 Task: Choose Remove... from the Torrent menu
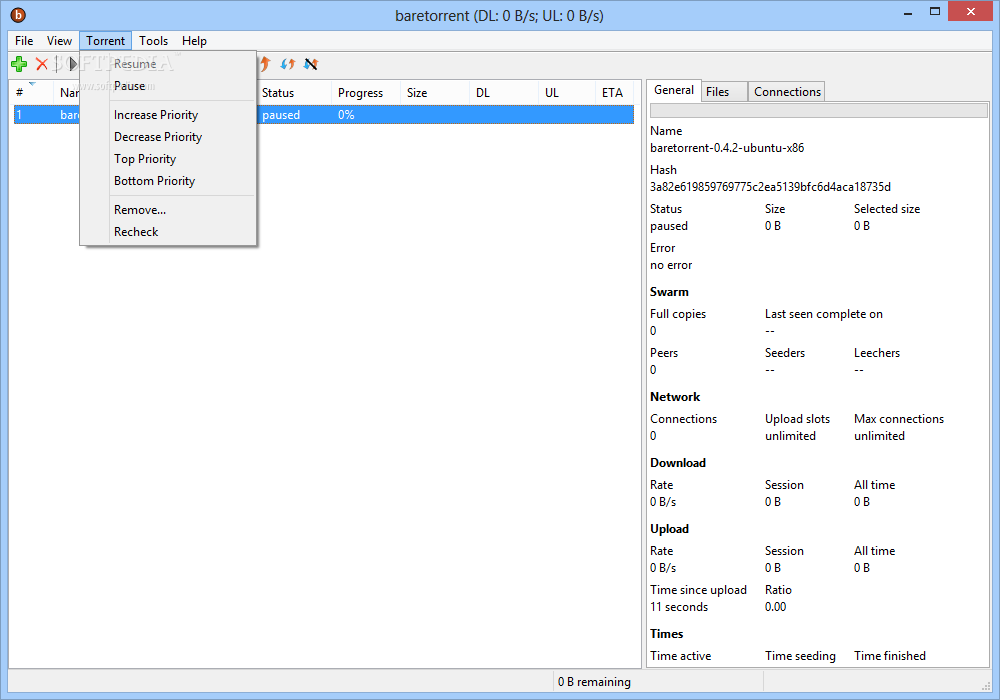pyautogui.click(x=168, y=210)
